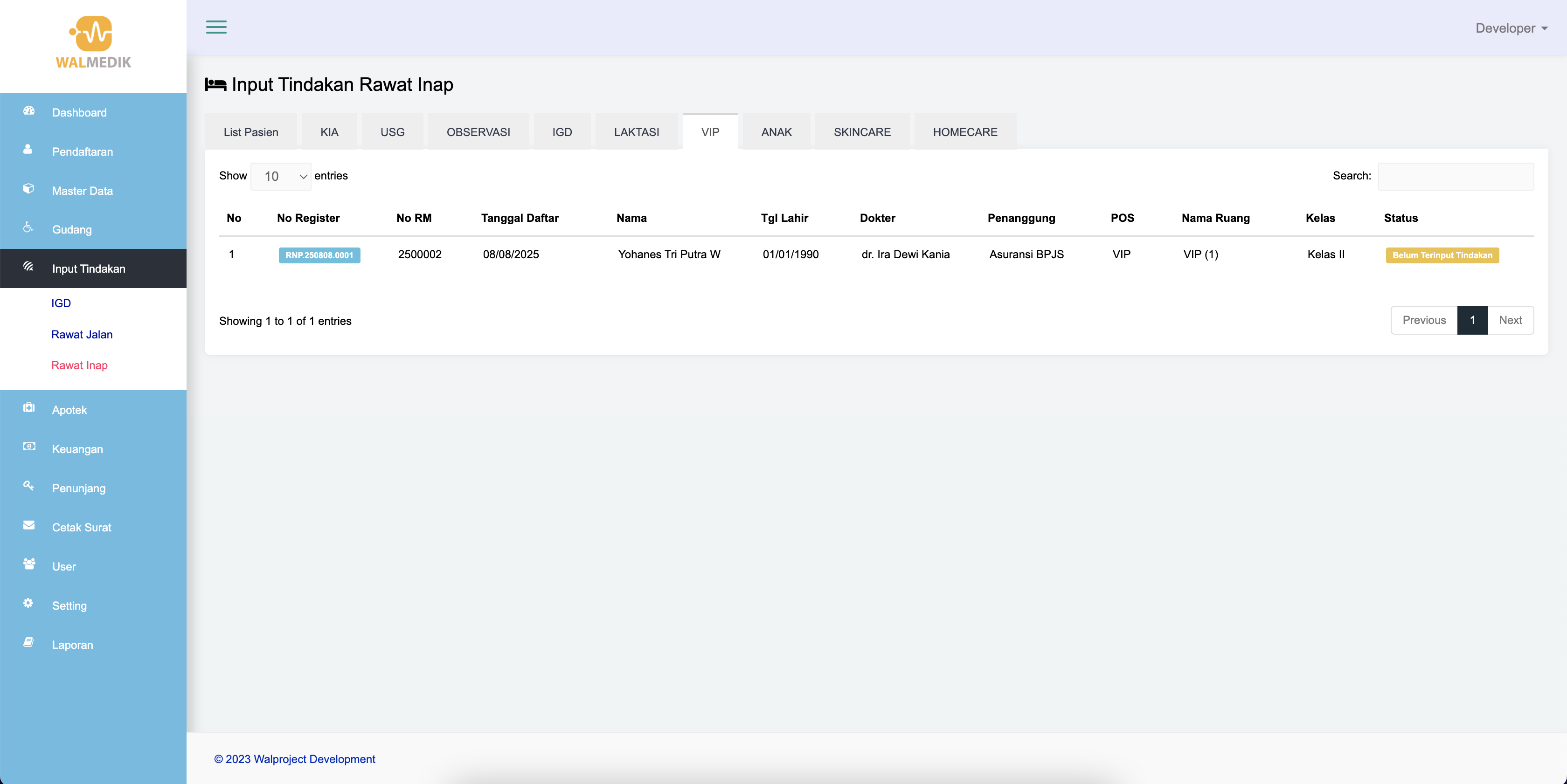
Task: Sort by the Status column header
Action: (1401, 218)
